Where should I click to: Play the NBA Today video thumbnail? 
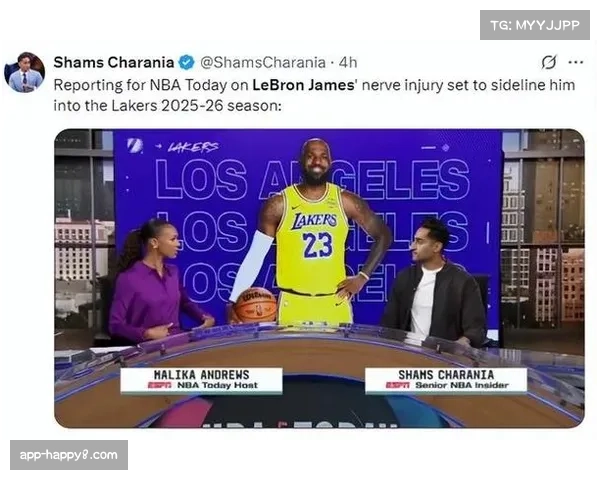(319, 278)
